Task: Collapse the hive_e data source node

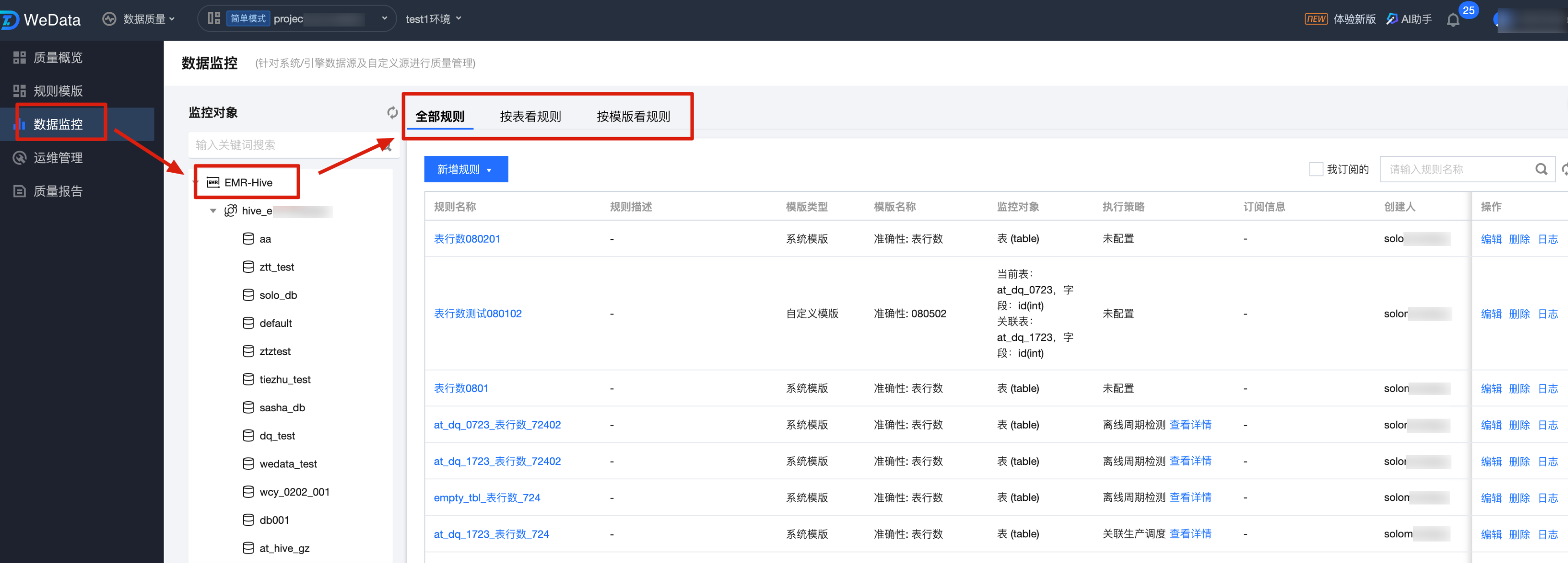Action: (x=213, y=211)
